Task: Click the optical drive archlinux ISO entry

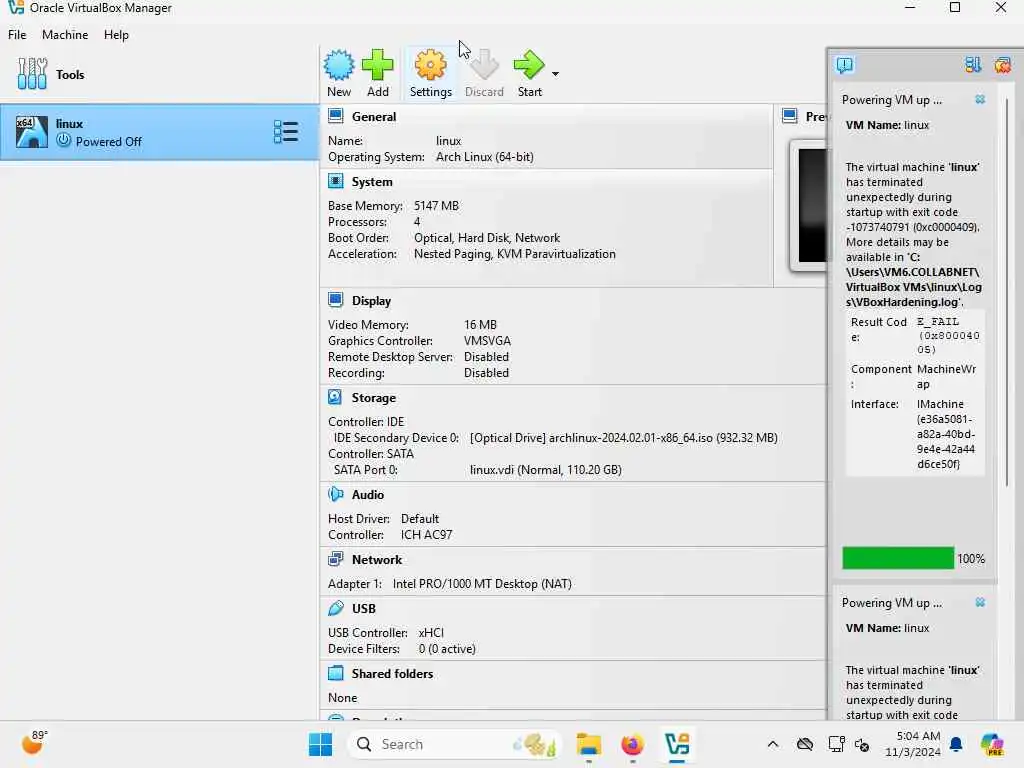Action: click(624, 438)
